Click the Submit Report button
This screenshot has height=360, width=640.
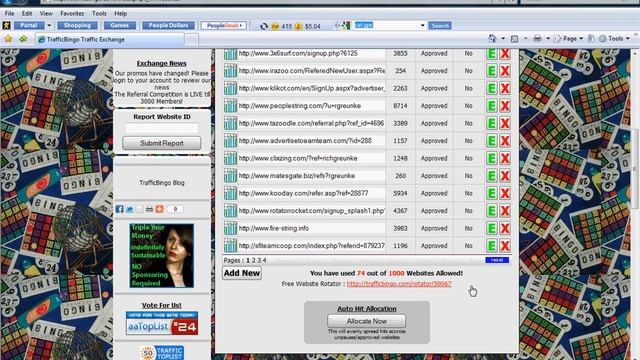(162, 143)
